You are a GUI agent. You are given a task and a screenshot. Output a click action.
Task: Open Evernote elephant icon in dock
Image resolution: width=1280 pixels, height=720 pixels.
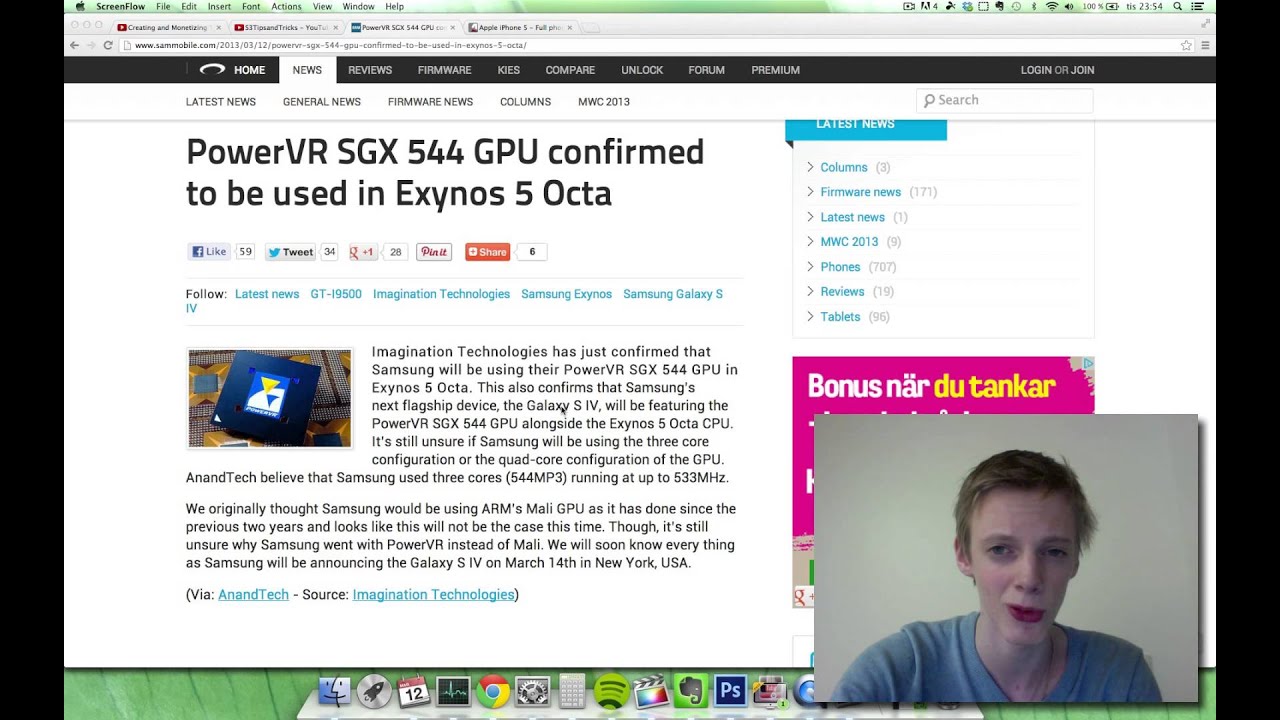[690, 691]
